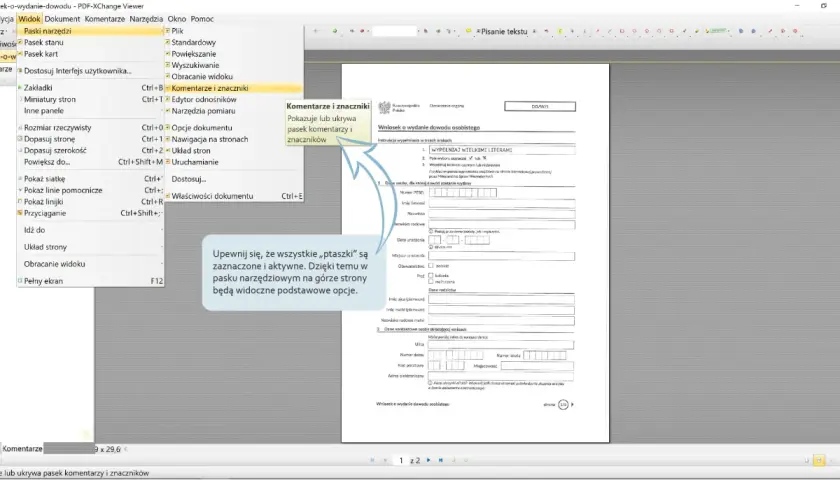Tick the kobieta checkbox in form
840x480 pixels.
431,275
